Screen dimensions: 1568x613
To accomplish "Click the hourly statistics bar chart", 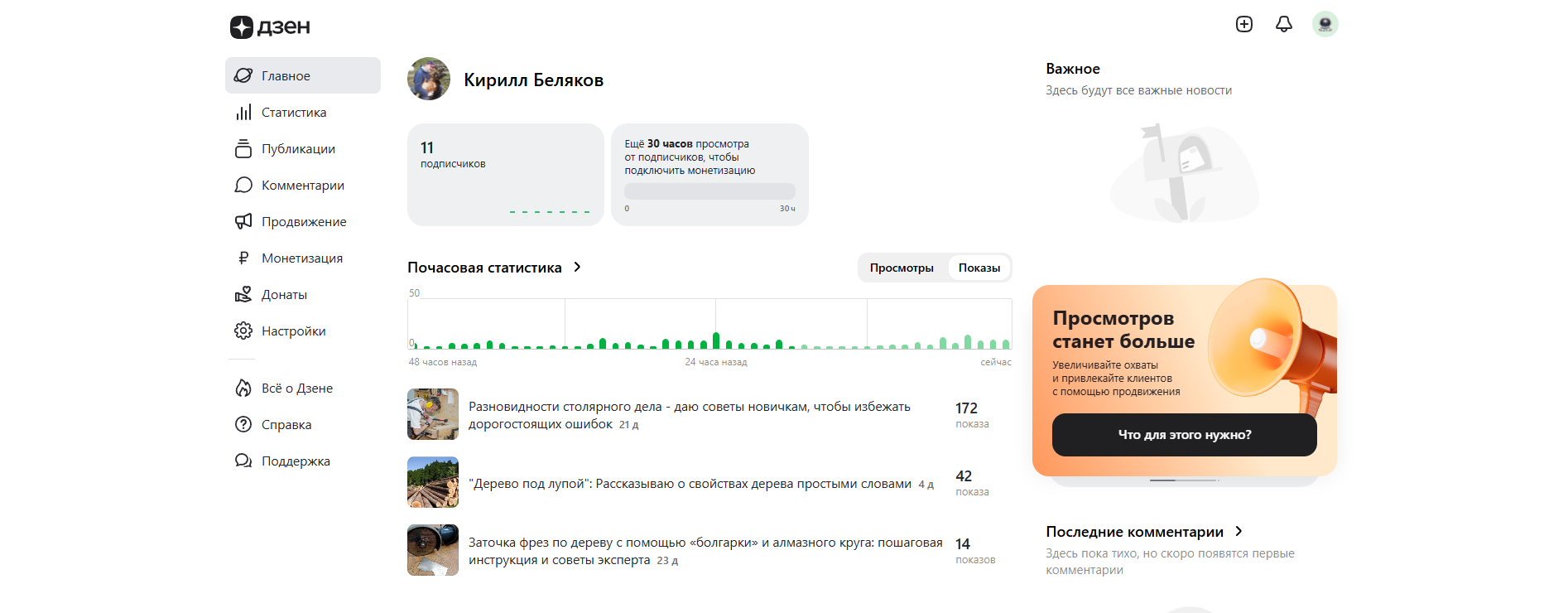I will pos(709,324).
